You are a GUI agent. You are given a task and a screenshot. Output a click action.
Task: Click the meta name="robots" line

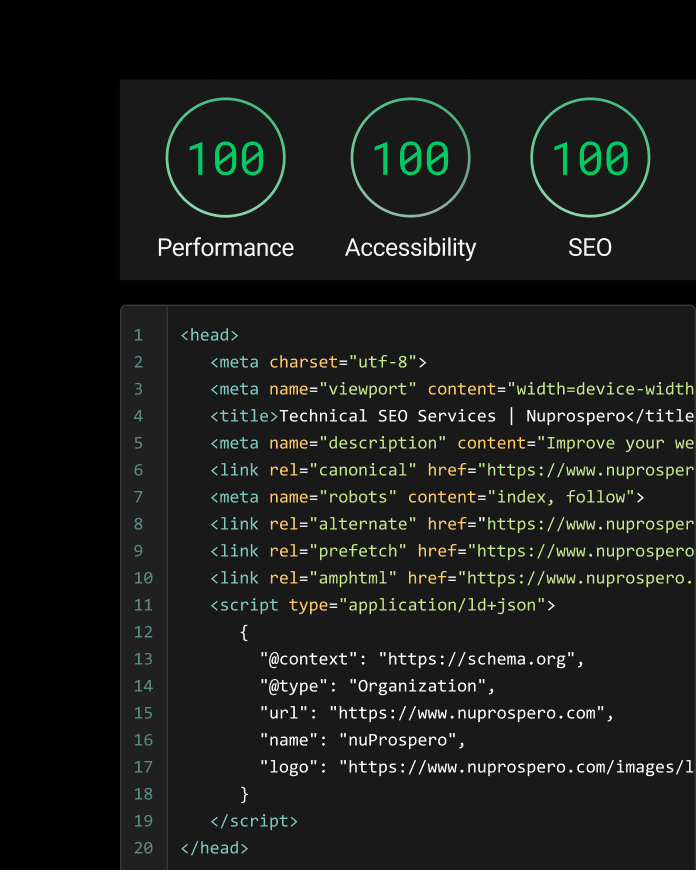pos(427,497)
